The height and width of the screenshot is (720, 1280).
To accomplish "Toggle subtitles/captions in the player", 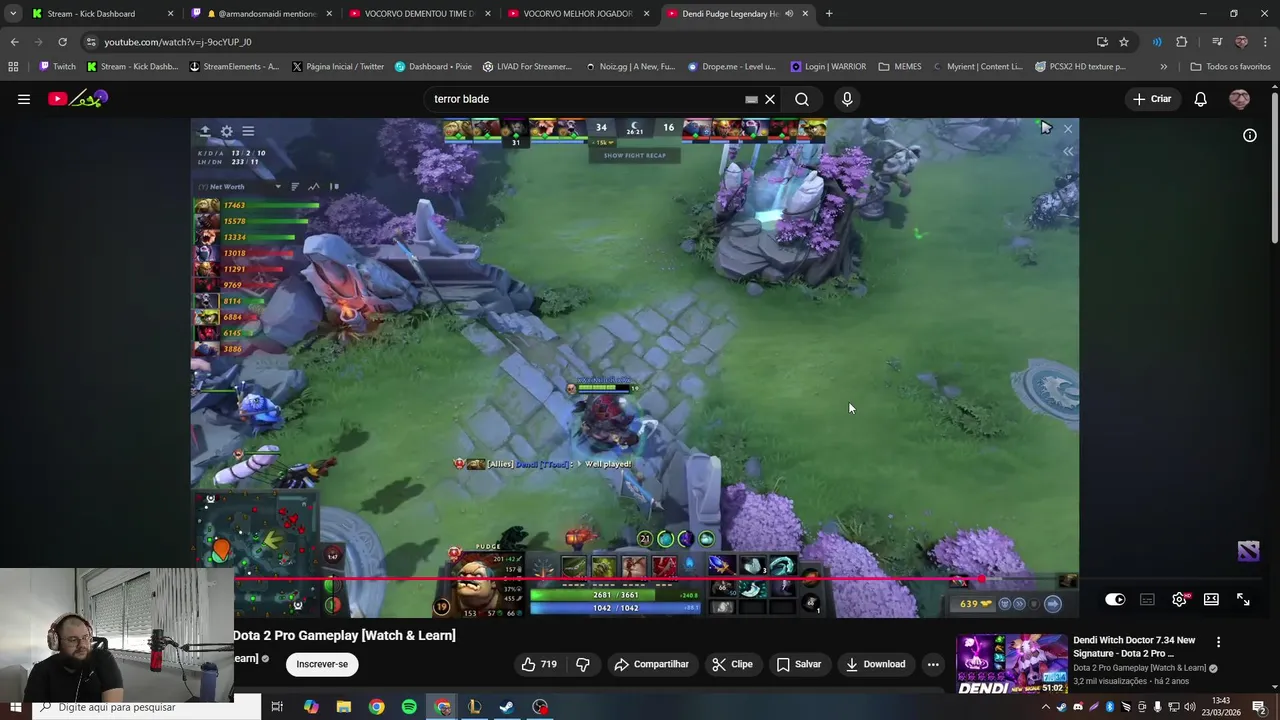I will (1147, 600).
